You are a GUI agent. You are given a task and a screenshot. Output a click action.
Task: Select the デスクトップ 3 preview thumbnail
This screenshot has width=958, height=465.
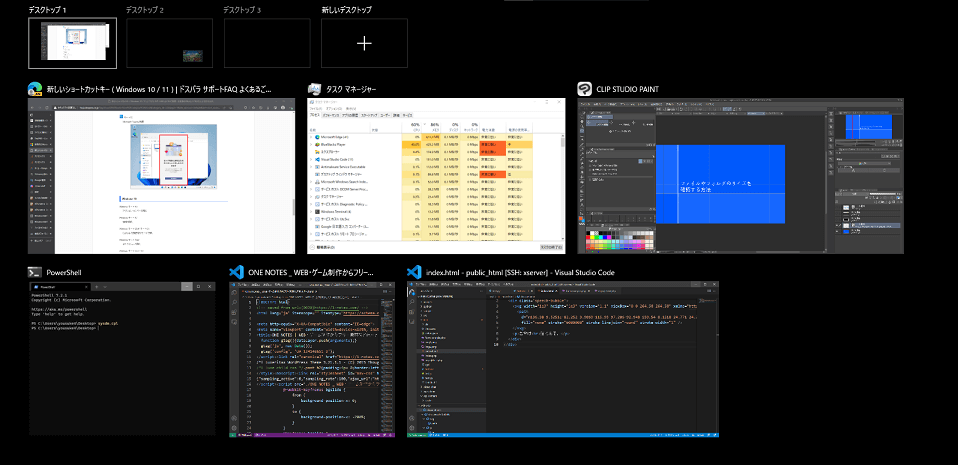coord(267,43)
